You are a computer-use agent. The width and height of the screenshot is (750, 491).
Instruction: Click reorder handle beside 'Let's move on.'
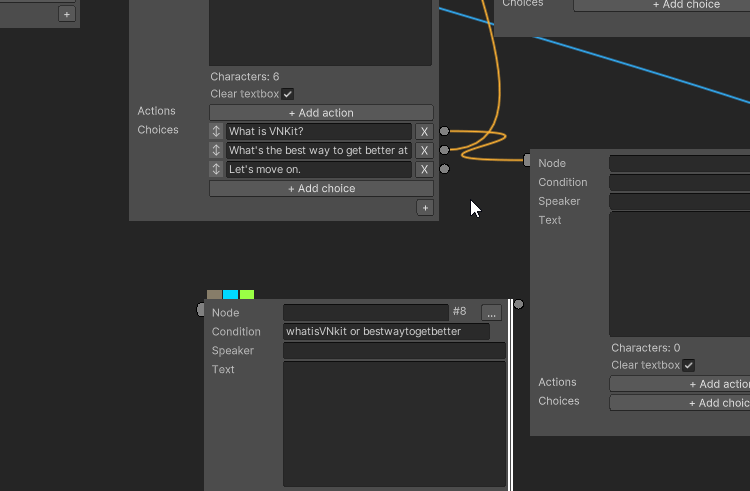[x=216, y=170]
